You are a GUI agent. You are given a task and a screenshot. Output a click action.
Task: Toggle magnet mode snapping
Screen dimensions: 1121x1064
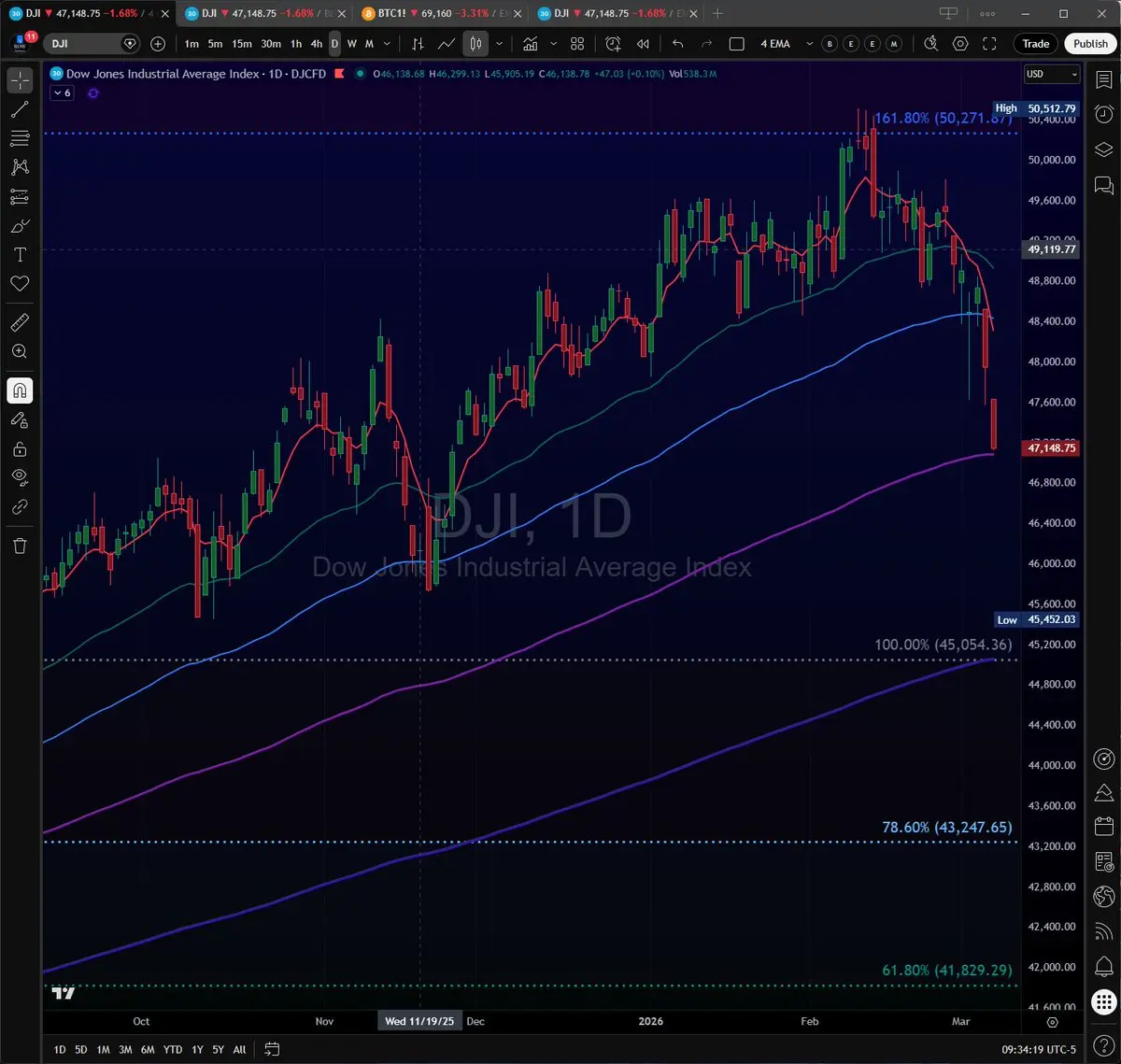tap(20, 390)
